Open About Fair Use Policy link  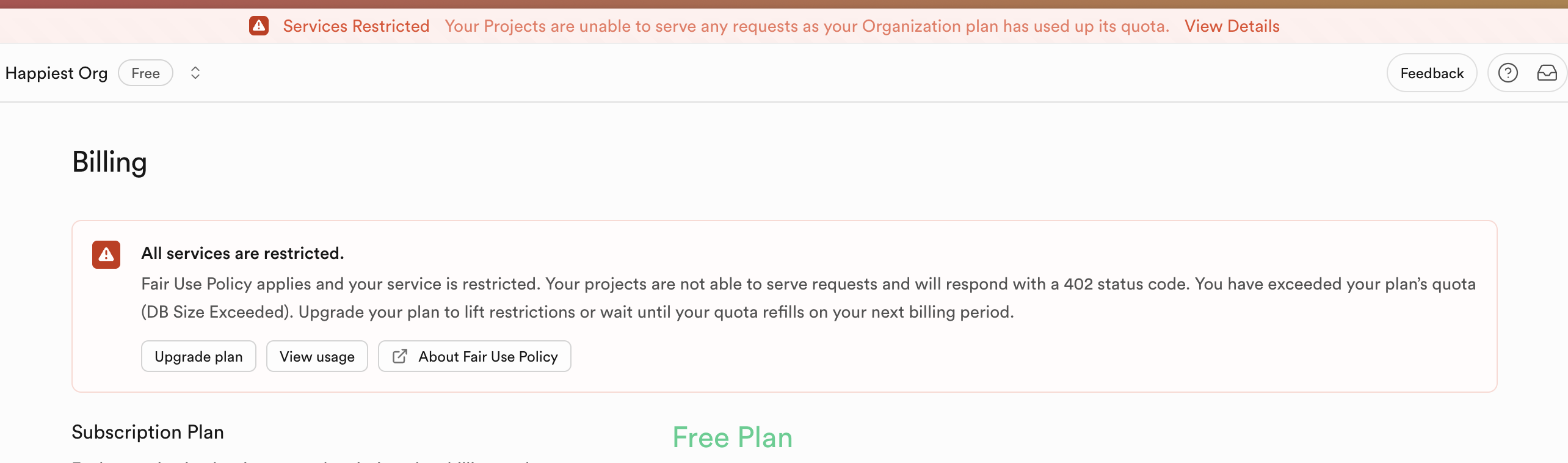coord(488,357)
